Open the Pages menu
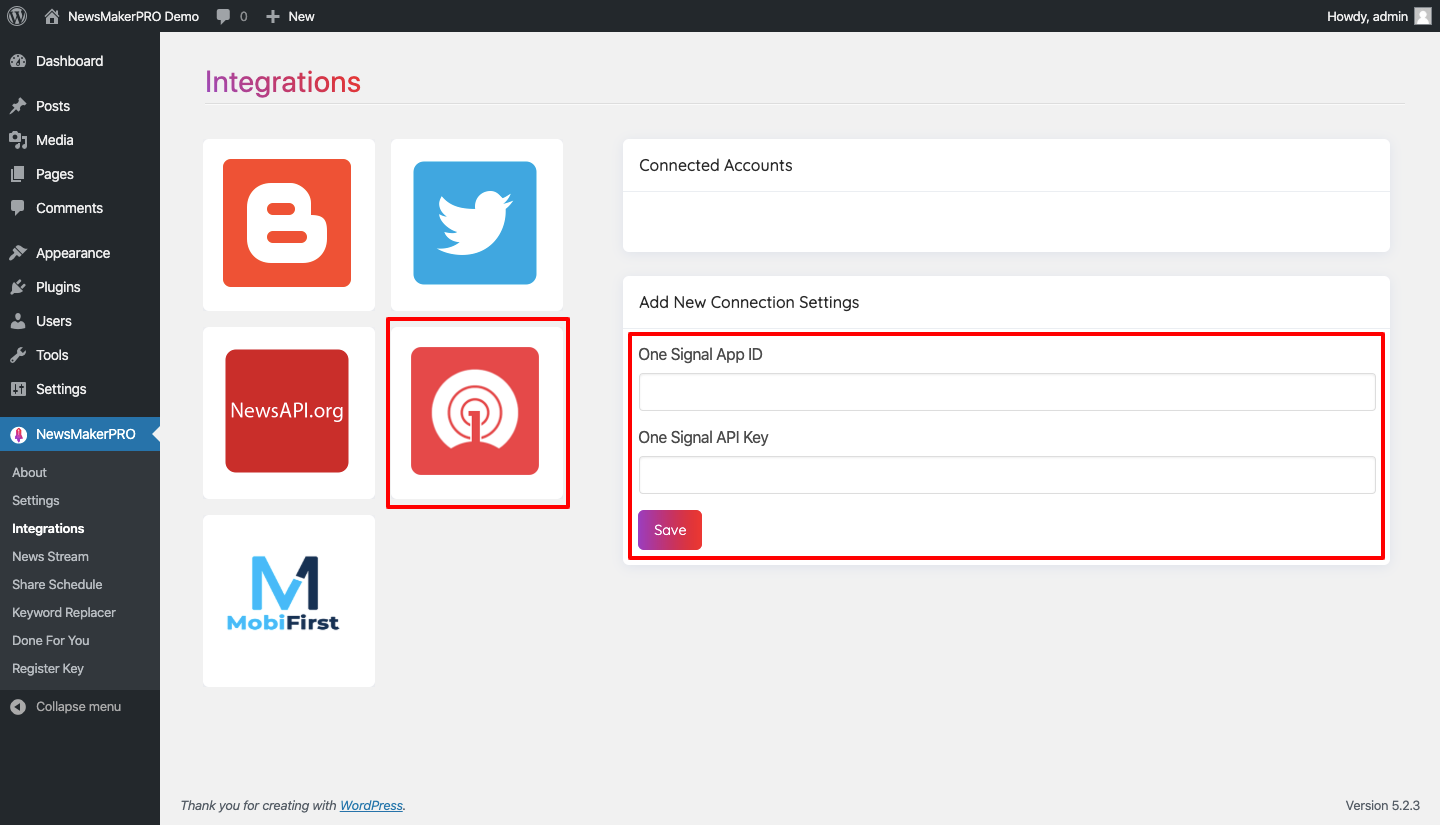 80,174
